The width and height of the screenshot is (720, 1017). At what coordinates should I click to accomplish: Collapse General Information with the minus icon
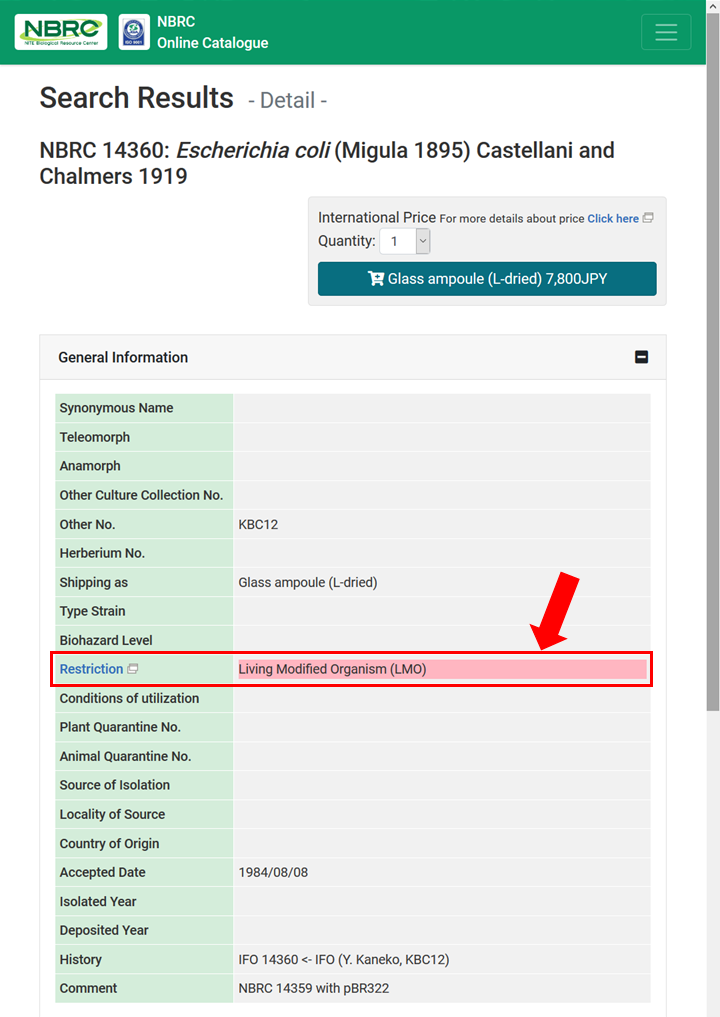[642, 357]
